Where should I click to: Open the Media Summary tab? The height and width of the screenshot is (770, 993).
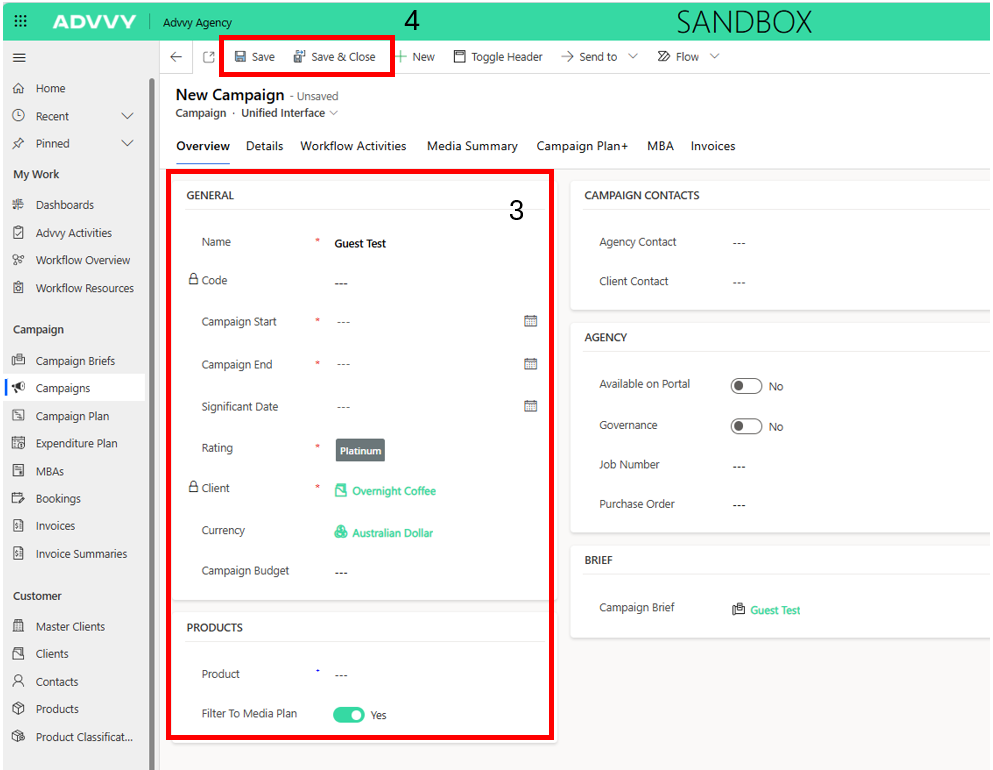pyautogui.click(x=472, y=146)
